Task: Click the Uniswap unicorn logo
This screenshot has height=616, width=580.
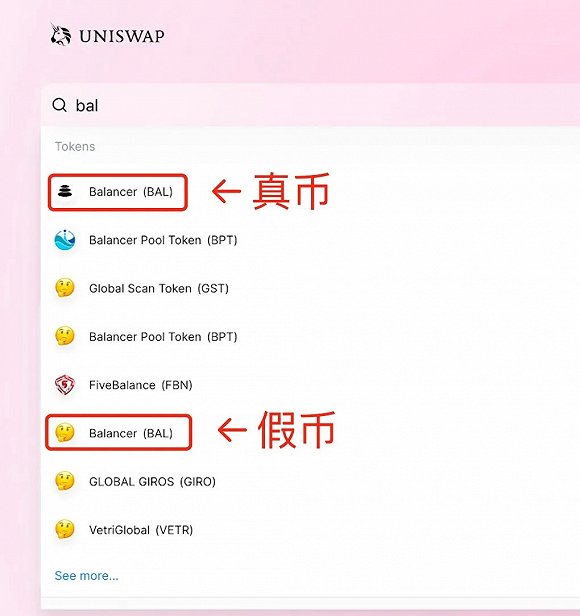Action: (x=61, y=35)
